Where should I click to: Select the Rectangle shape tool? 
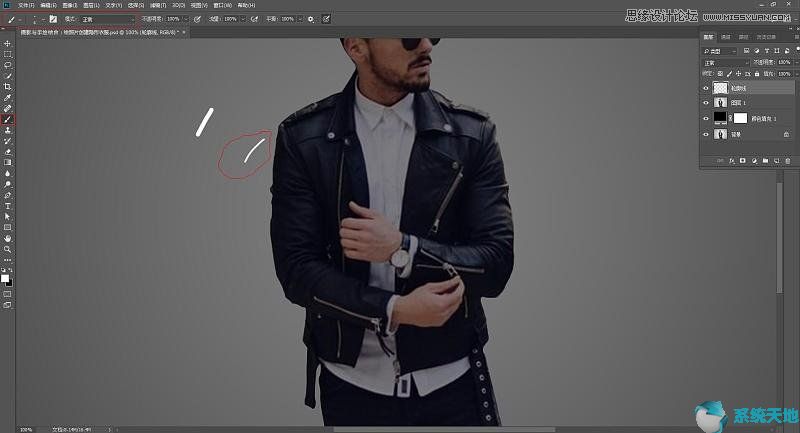coord(7,227)
